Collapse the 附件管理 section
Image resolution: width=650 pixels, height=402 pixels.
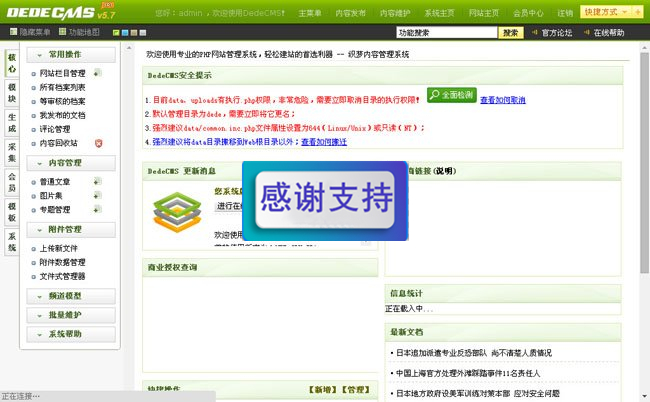point(71,230)
